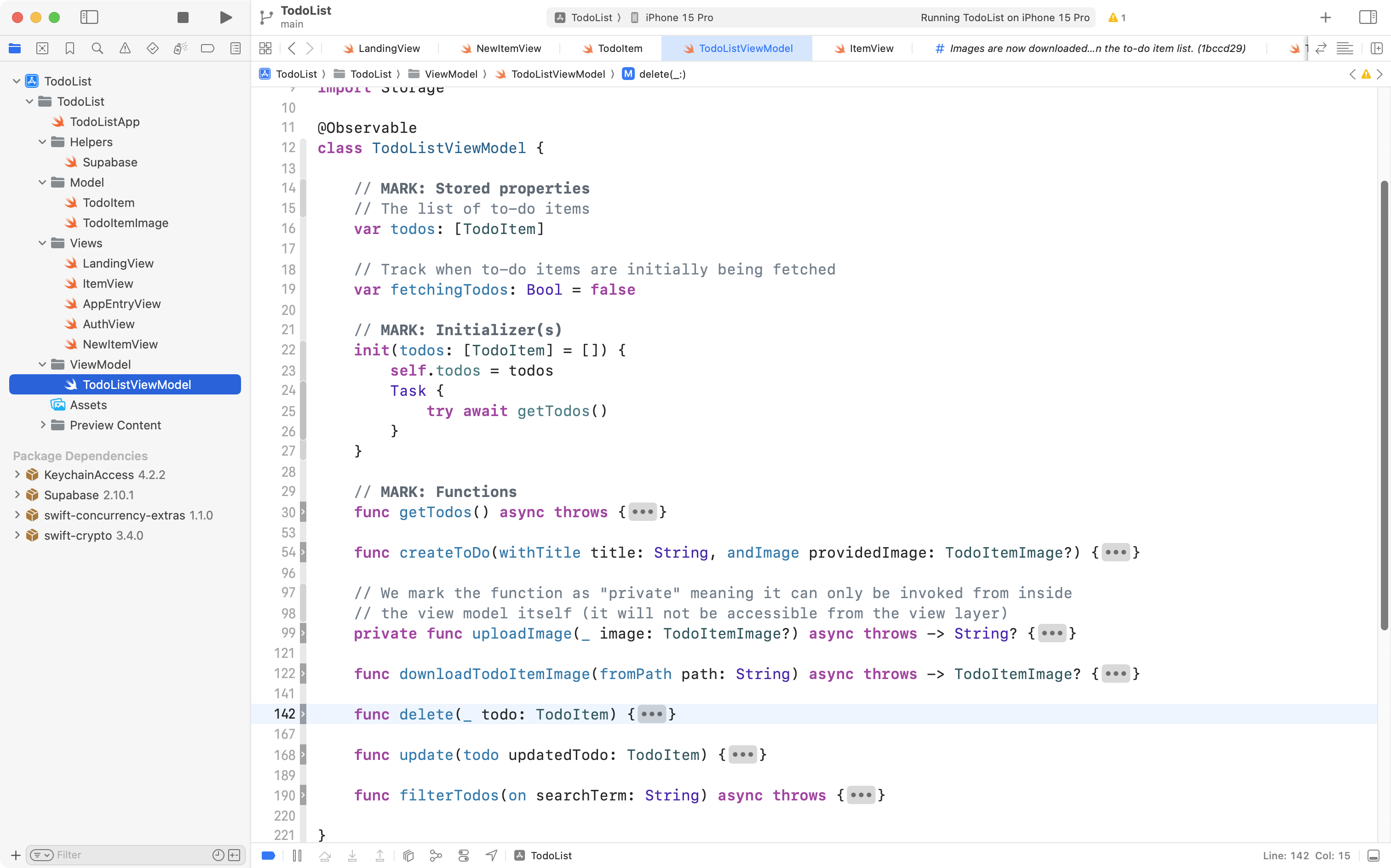
Task: Open the search navigator
Action: click(x=98, y=48)
